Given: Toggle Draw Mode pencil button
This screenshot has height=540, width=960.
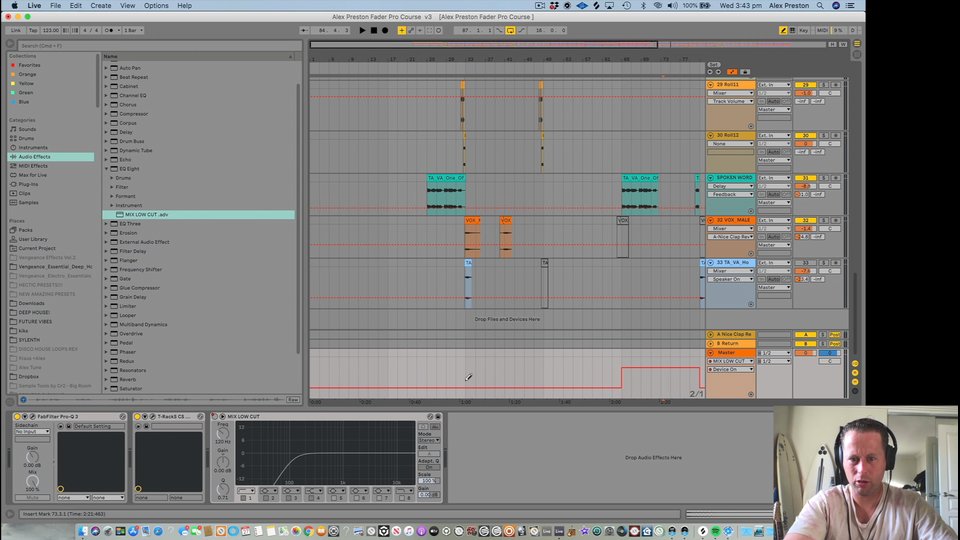Looking at the screenshot, I should (x=782, y=30).
